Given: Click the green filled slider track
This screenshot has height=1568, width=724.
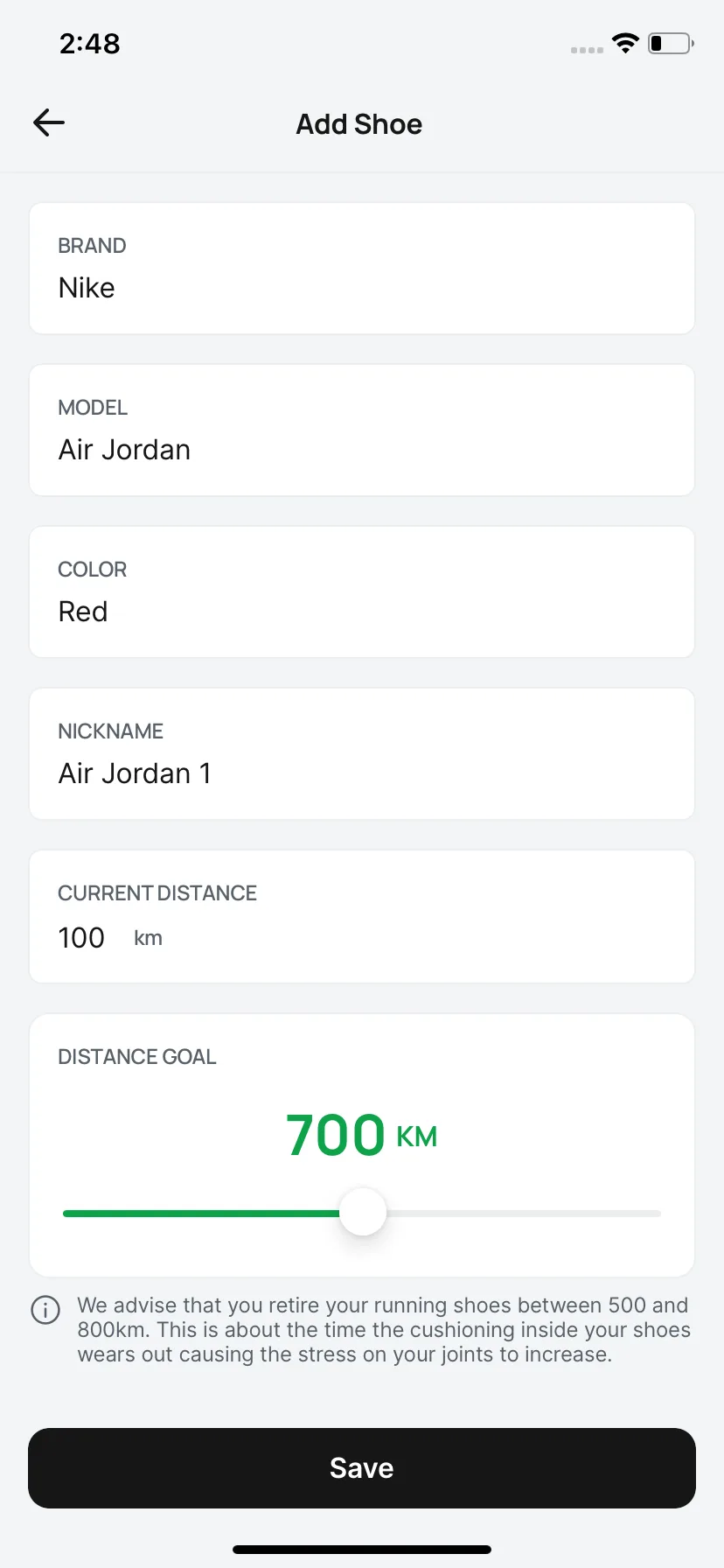Looking at the screenshot, I should coord(201,1214).
